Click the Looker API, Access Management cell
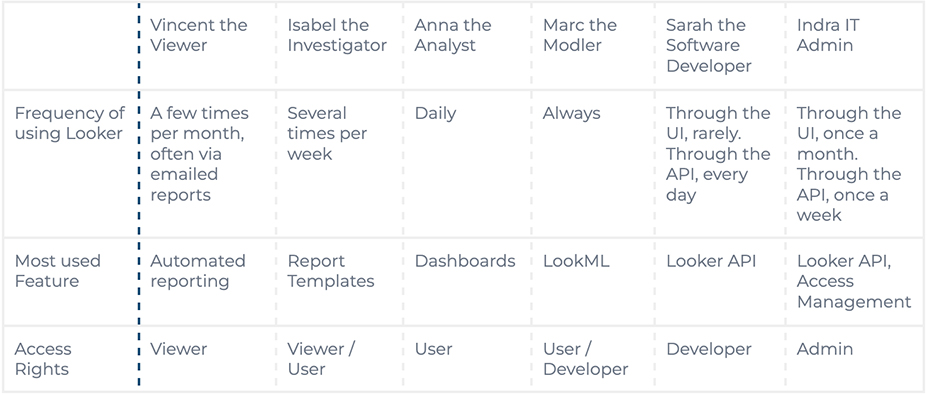This screenshot has width=927, height=395. 854,281
